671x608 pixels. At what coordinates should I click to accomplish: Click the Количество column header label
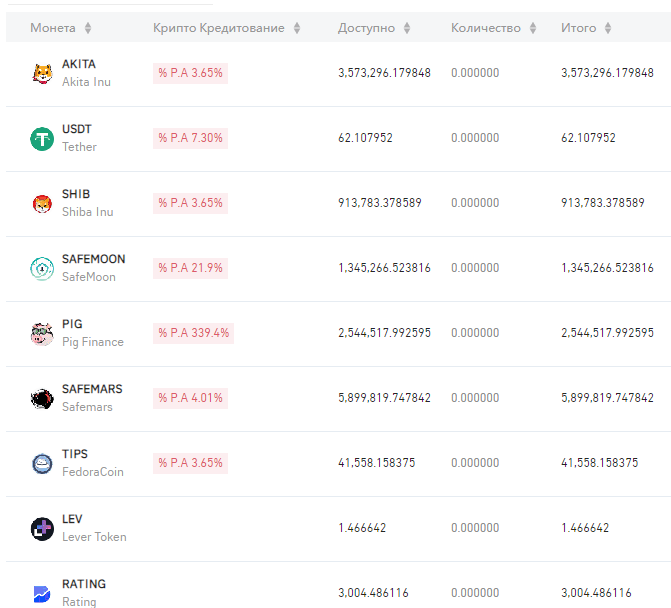click(486, 28)
